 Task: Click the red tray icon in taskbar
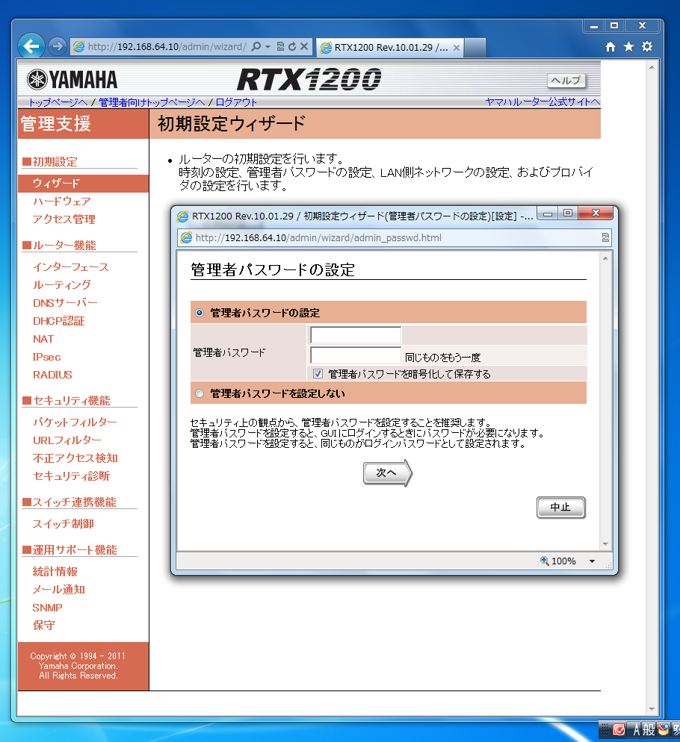point(618,729)
